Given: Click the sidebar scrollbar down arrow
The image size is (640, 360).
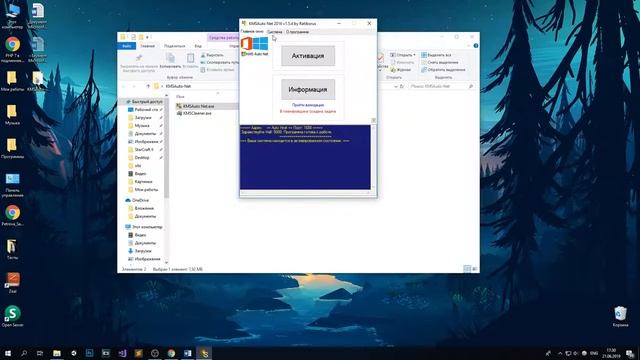Looking at the screenshot, I should pos(167,263).
